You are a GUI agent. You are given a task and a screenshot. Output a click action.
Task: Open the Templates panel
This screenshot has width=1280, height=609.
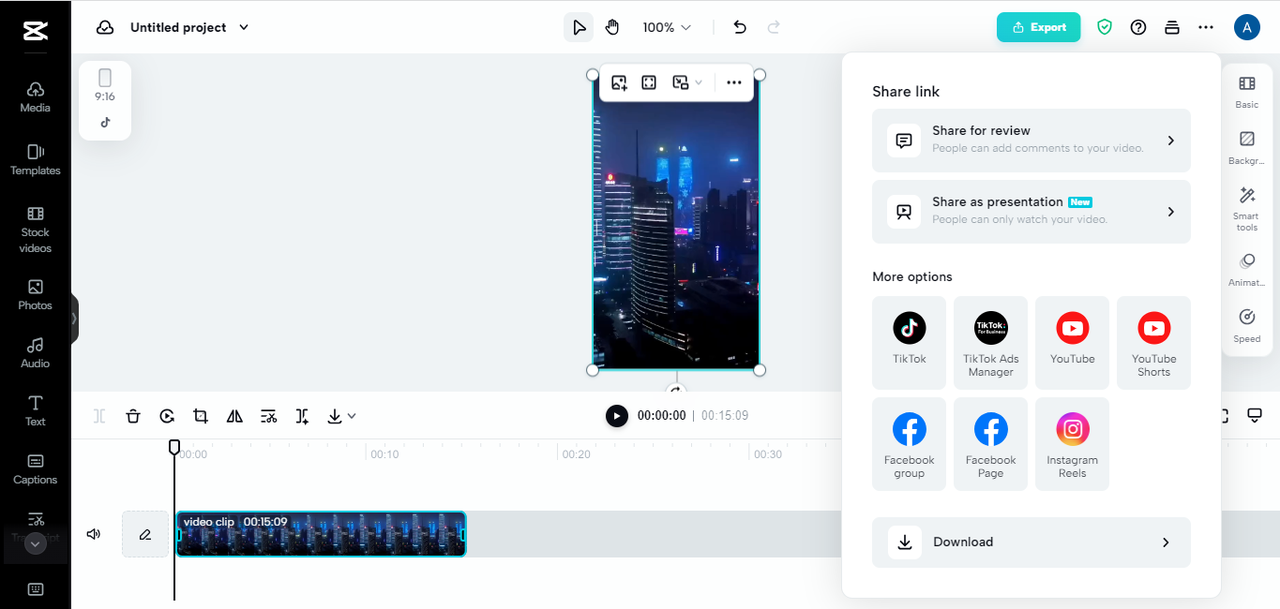click(35, 160)
